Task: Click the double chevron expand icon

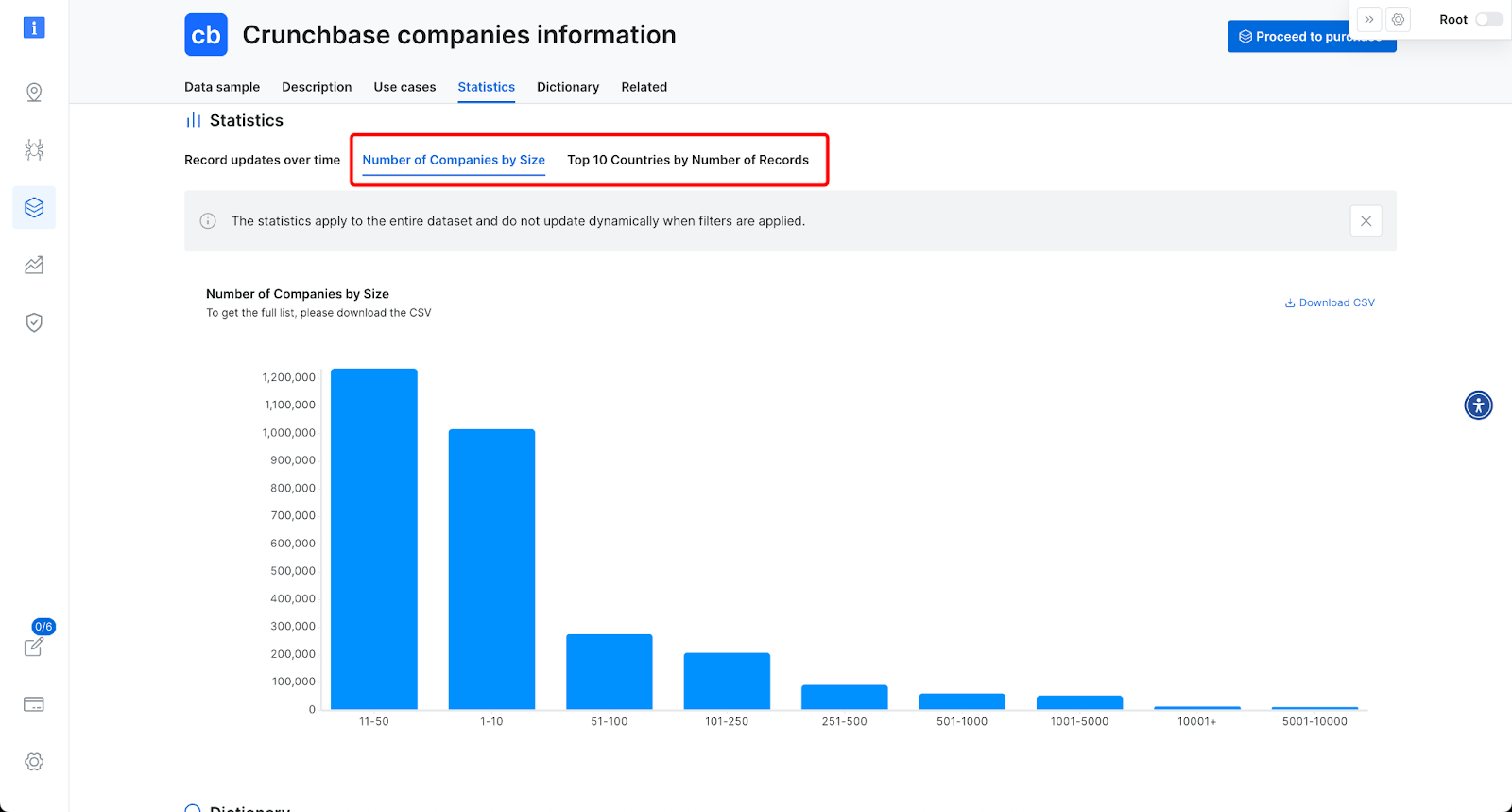Action: pos(1368,19)
